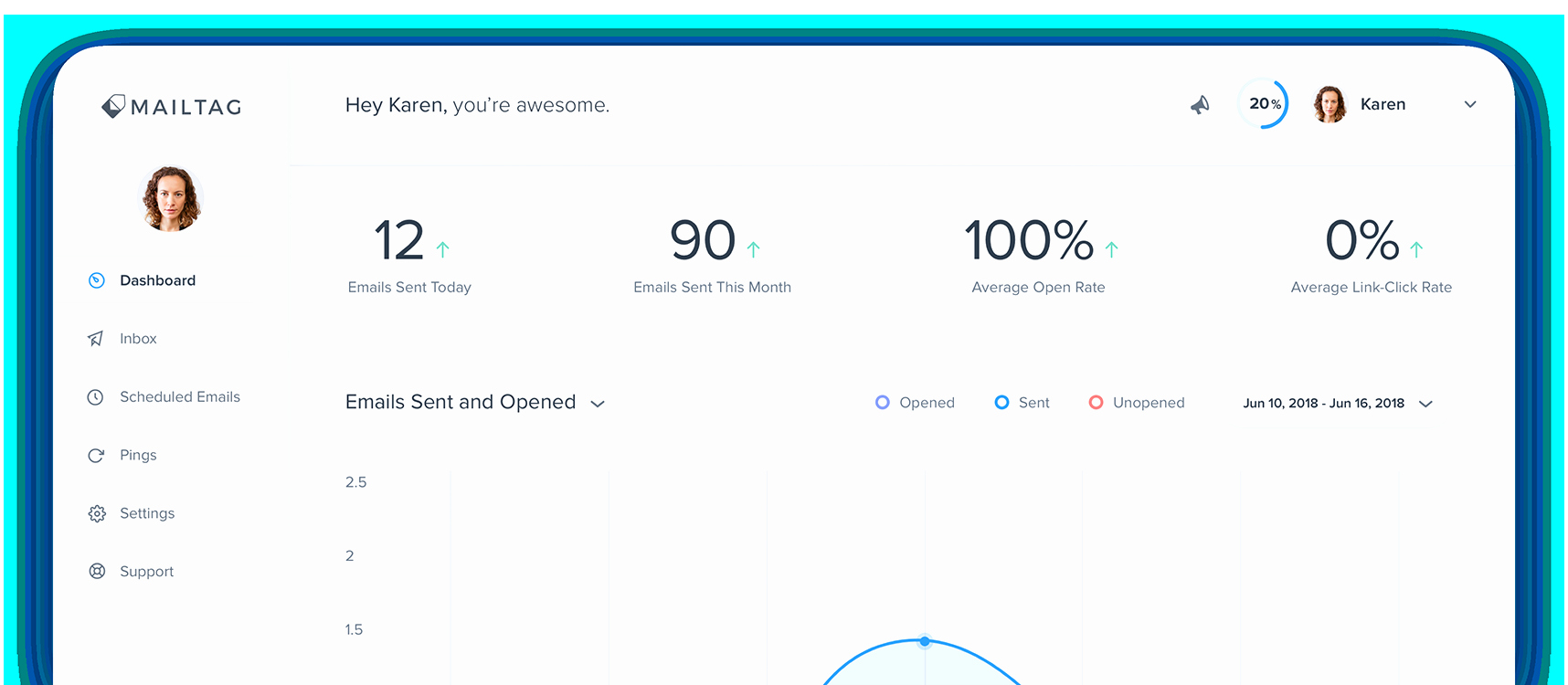Expand the Karen account menu chevron

1470,104
